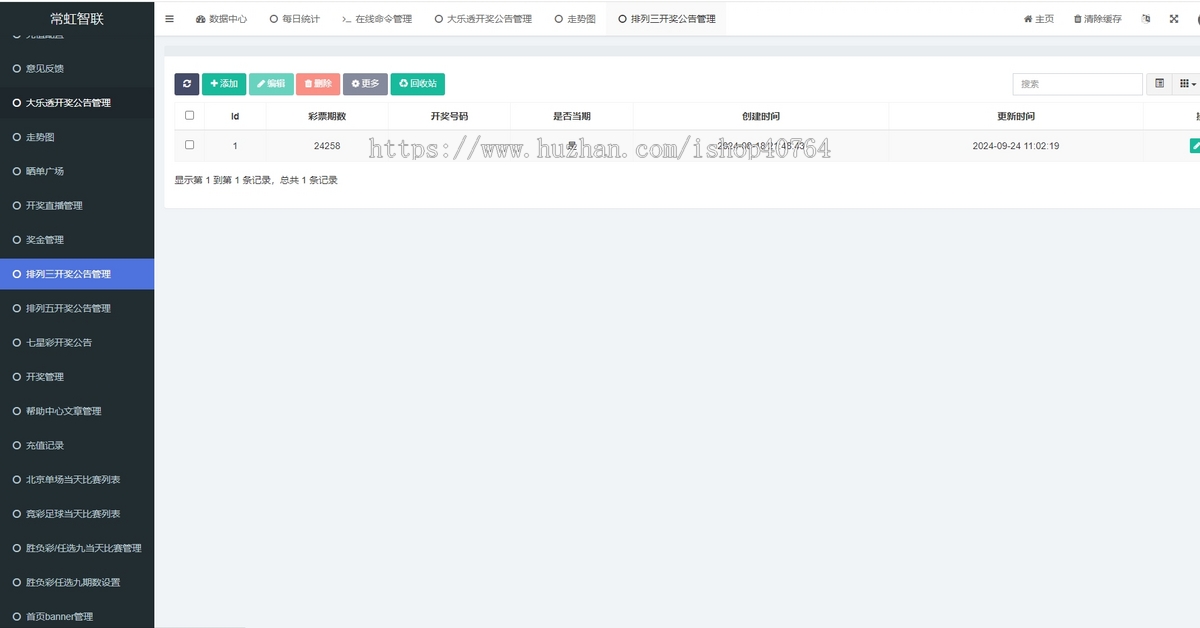Image resolution: width=1200 pixels, height=628 pixels.
Task: Open 胜负彩/任选九当天比赛管理 in the sidebar
Action: click(x=77, y=548)
